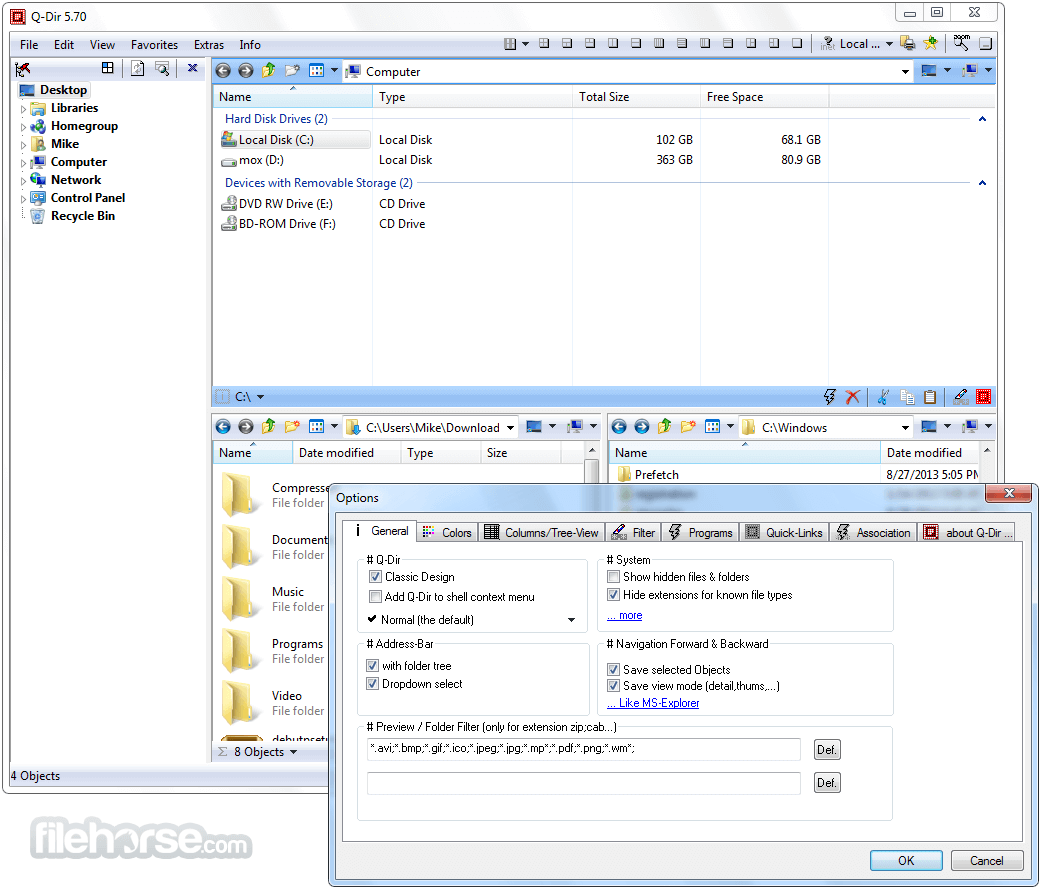Sort by the Total Size column header
Viewport: 1041px width, 889px height.
(x=635, y=97)
